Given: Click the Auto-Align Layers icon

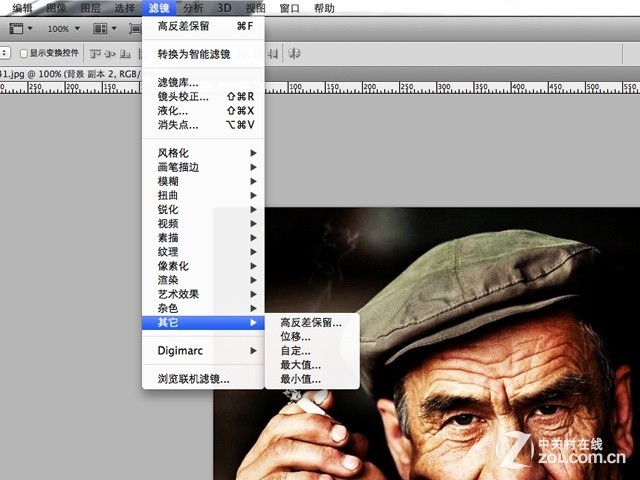Looking at the screenshot, I should (x=294, y=53).
